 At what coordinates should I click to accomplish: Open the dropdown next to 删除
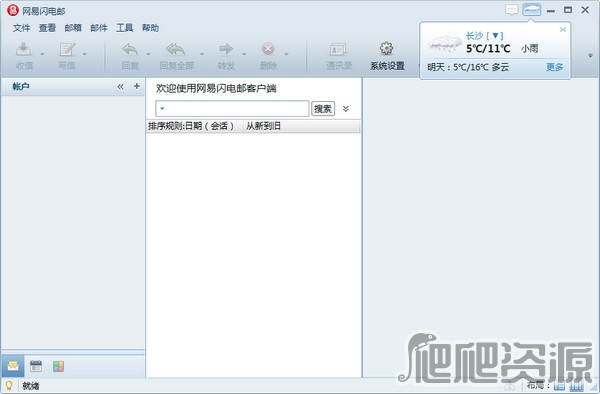(x=286, y=54)
